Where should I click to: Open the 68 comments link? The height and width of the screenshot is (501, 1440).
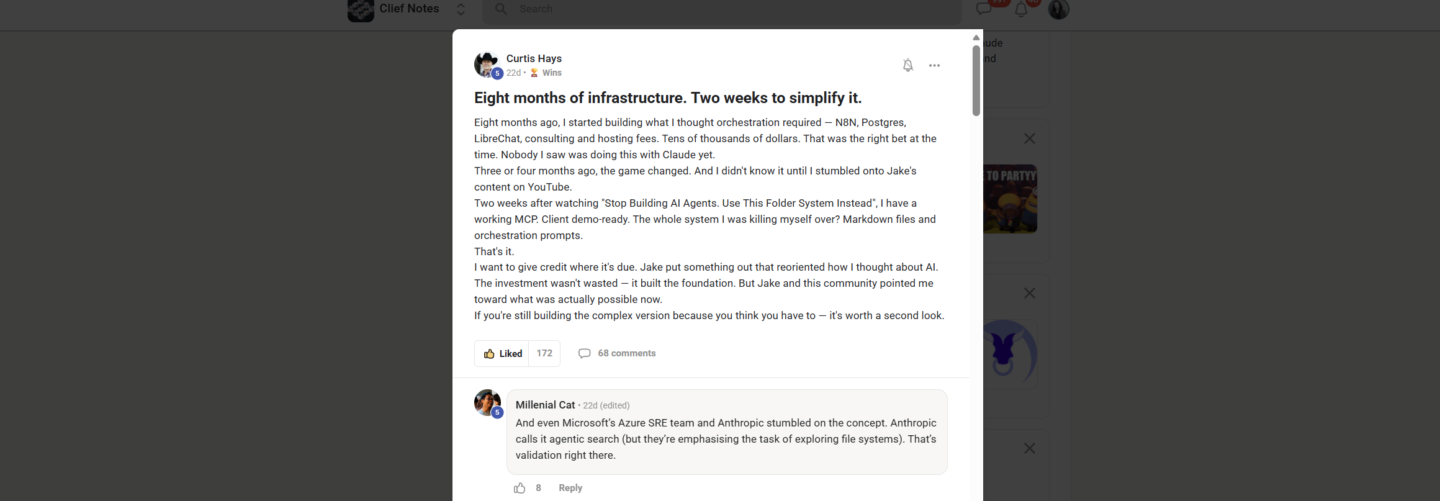point(626,353)
